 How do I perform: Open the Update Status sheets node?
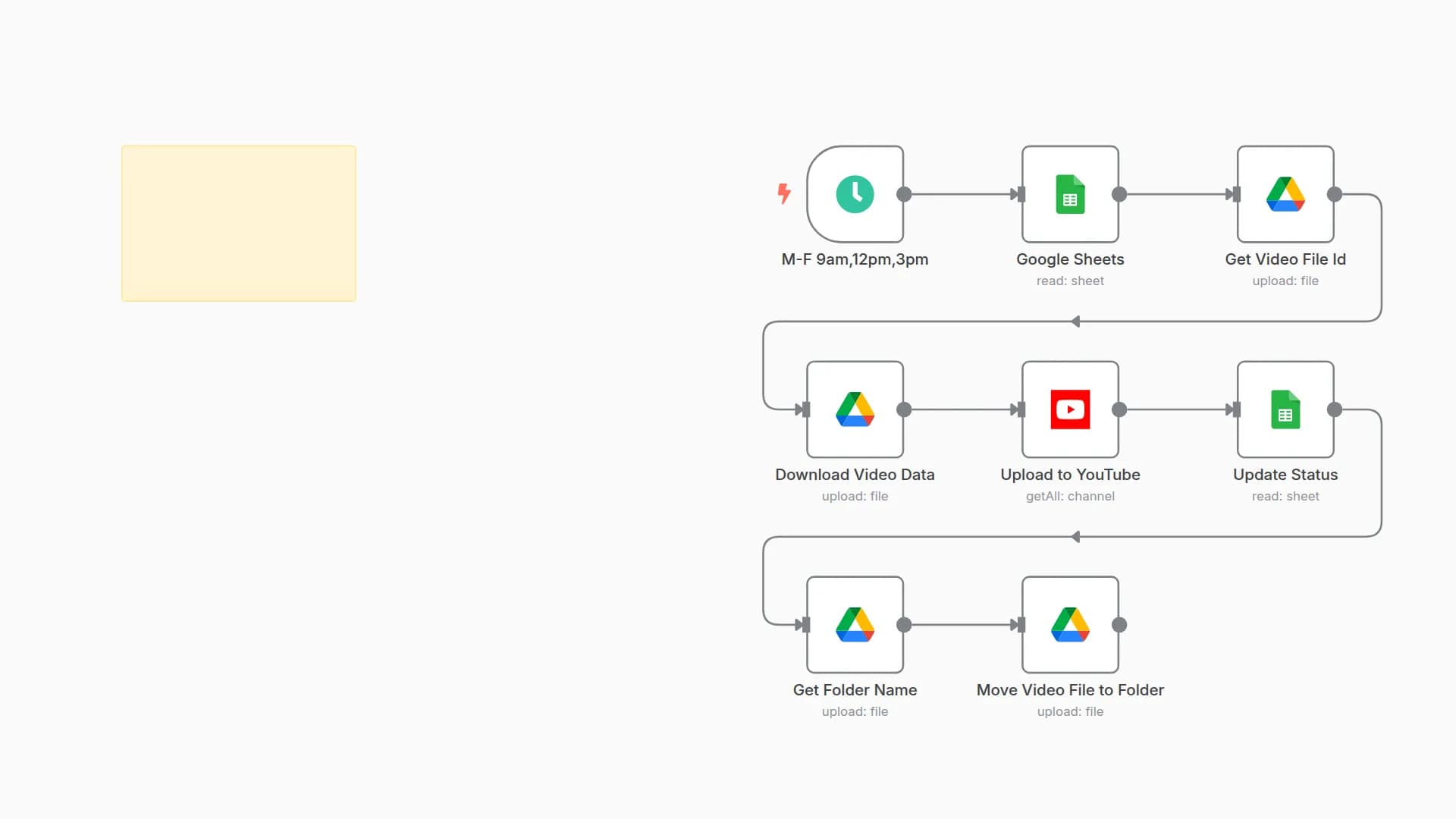[x=1285, y=409]
